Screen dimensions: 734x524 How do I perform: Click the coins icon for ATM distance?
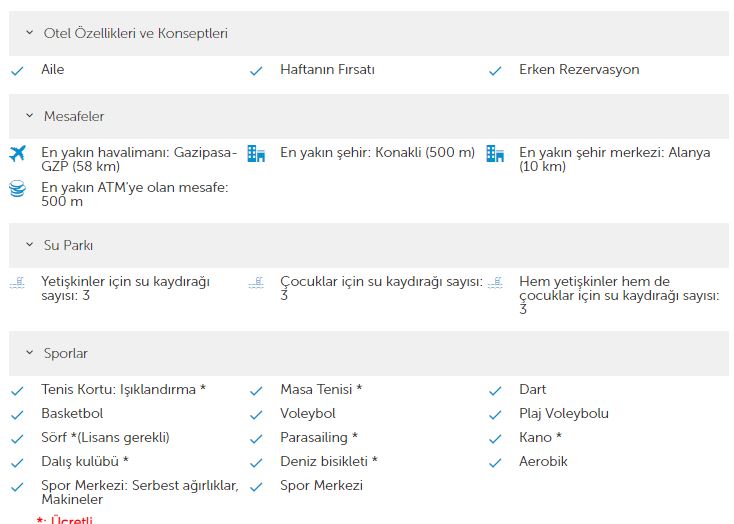click(17, 189)
